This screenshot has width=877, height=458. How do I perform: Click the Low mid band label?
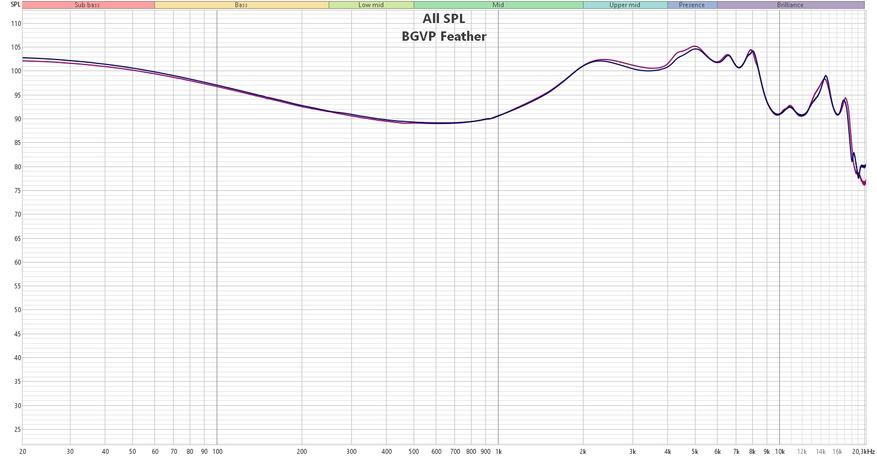tap(371, 5)
